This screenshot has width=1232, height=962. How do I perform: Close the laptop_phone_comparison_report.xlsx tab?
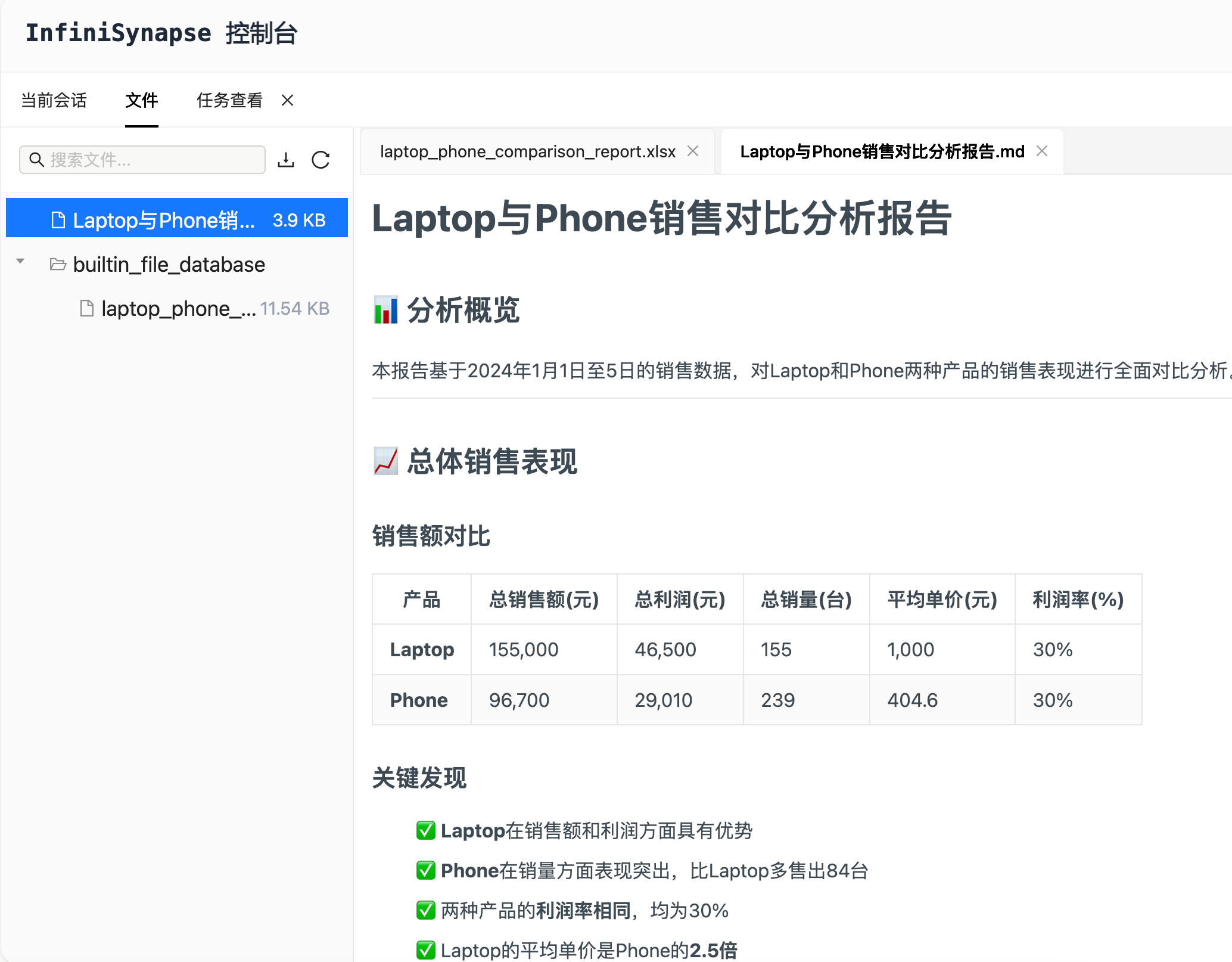[692, 151]
